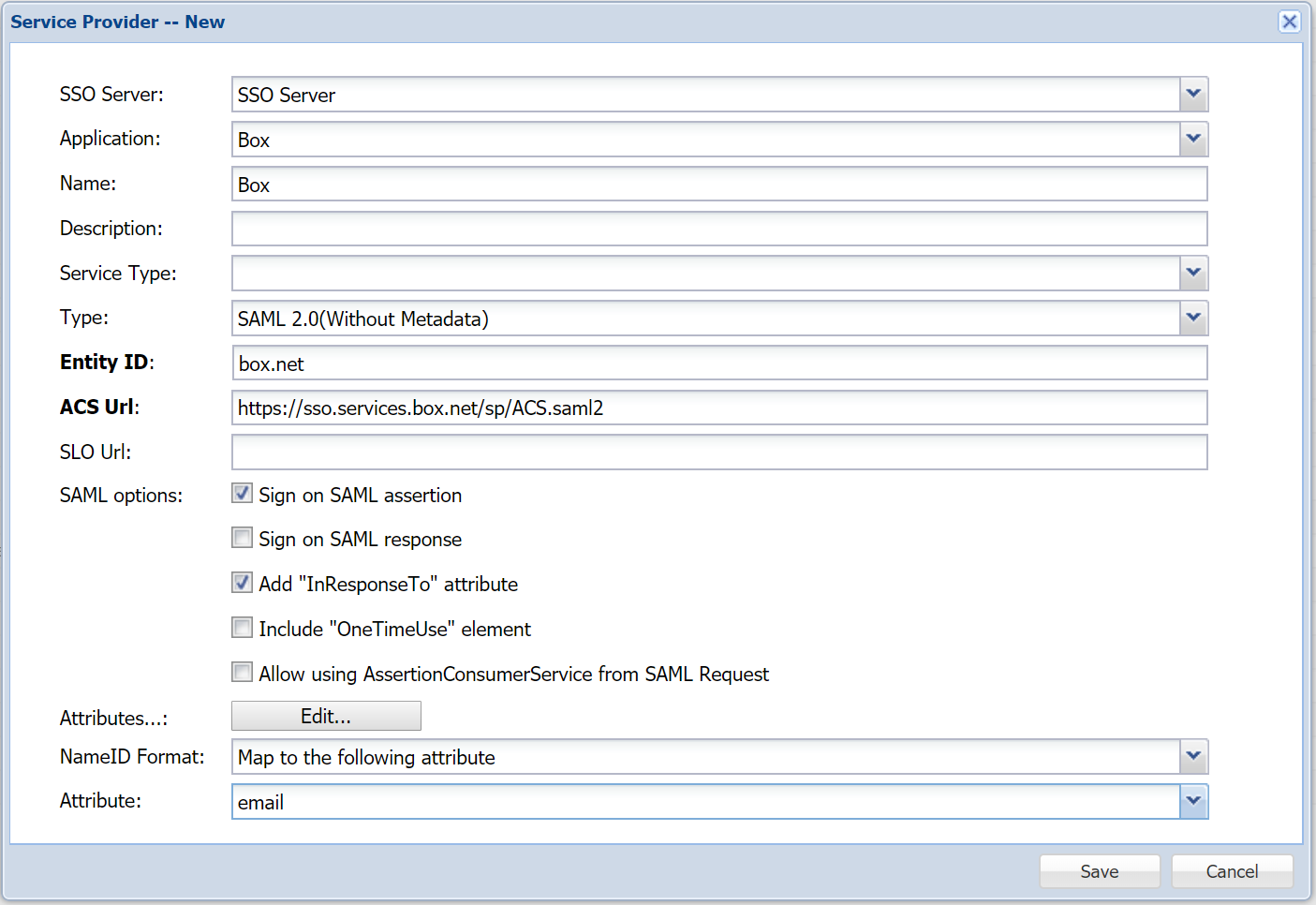Enable Include OneTimeUse element checkbox
The image size is (1316, 905).
click(243, 628)
